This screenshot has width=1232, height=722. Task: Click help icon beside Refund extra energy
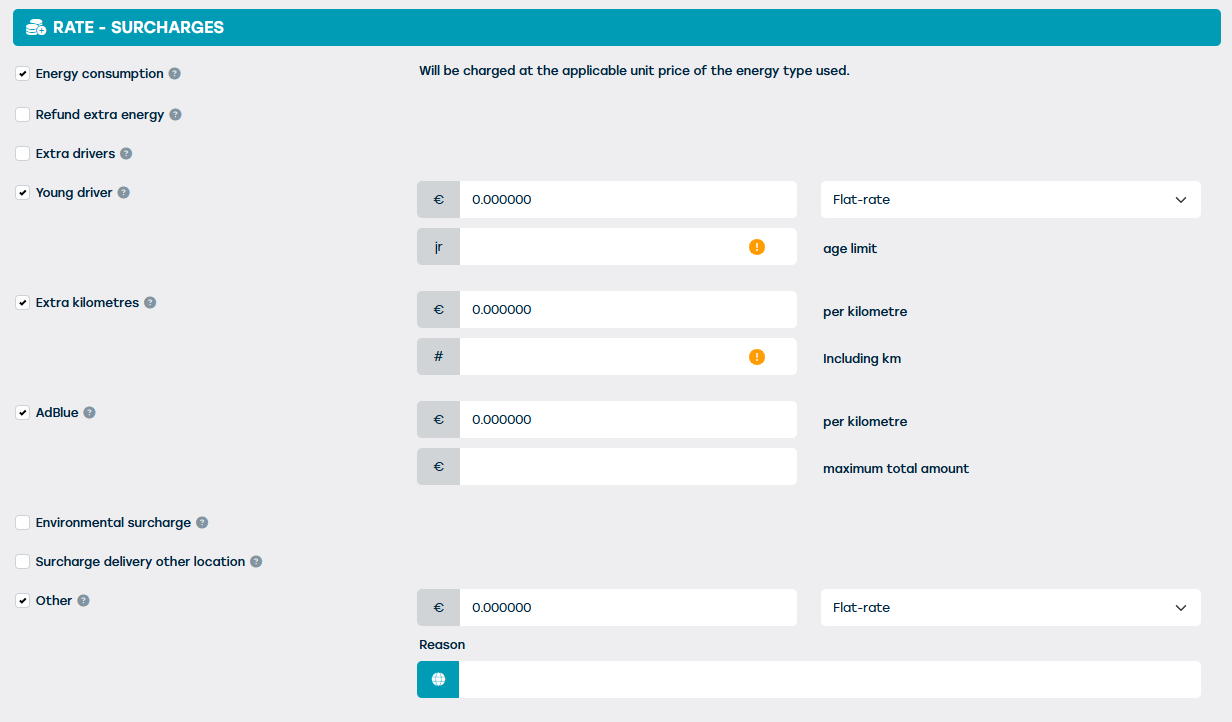[176, 115]
